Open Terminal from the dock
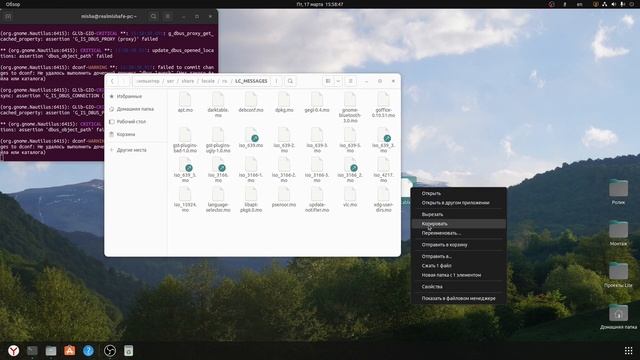Screen dimensions: 640x360 click(x=32, y=351)
